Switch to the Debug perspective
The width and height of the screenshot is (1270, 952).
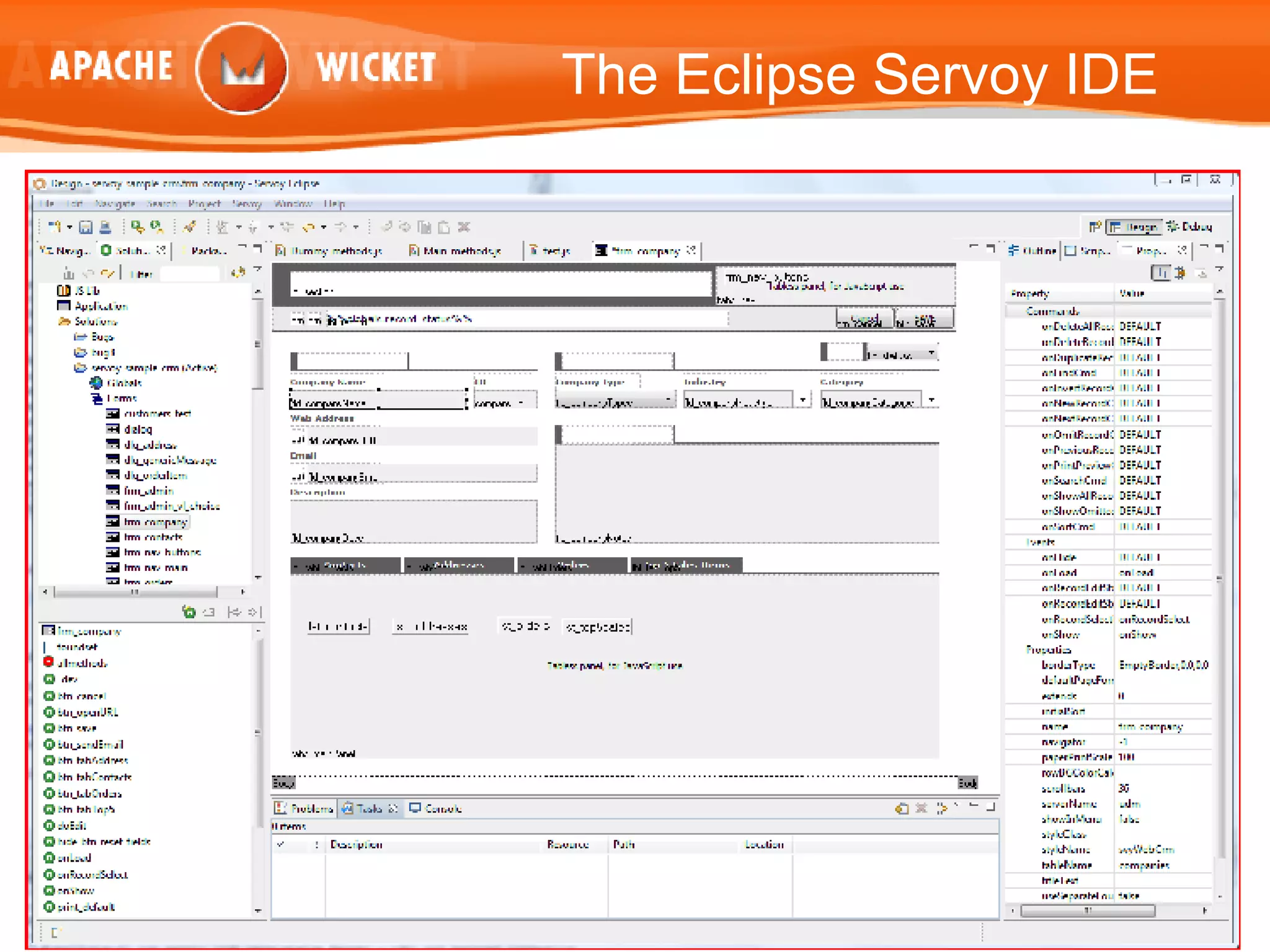click(1189, 227)
